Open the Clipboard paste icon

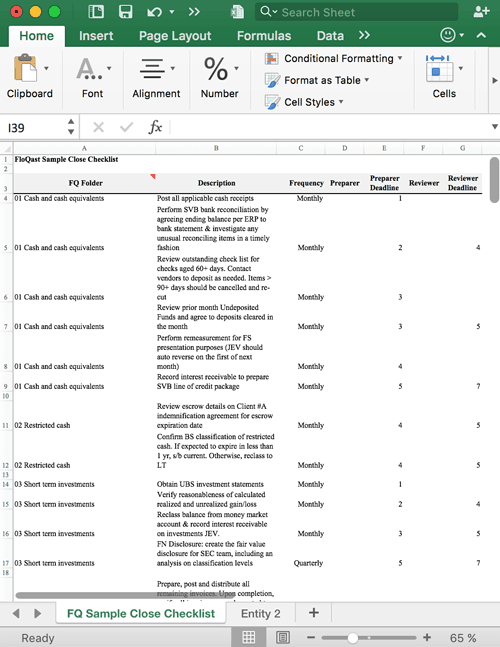click(x=25, y=68)
